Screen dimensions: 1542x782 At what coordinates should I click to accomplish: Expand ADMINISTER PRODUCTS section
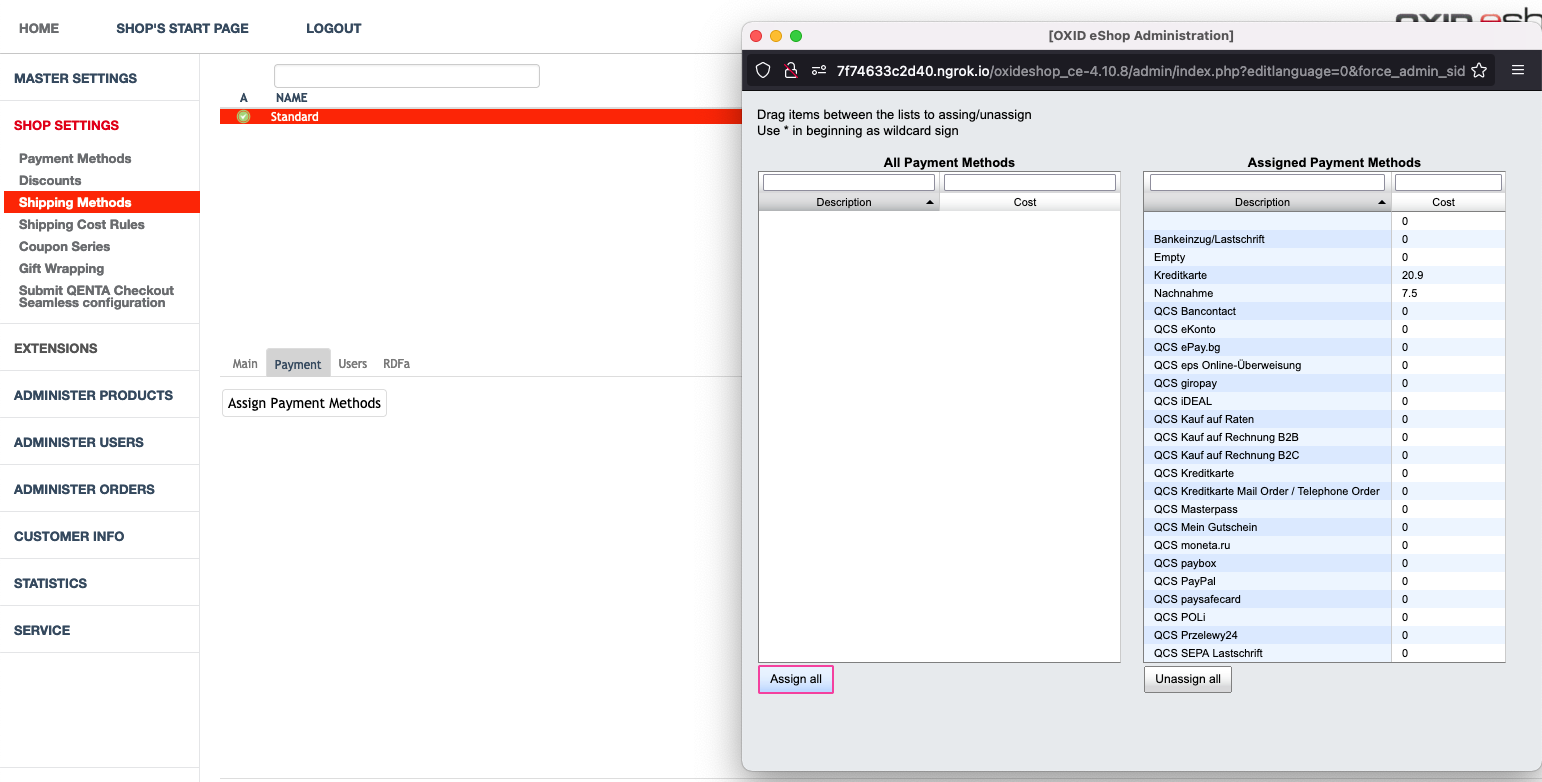pyautogui.click(x=93, y=395)
